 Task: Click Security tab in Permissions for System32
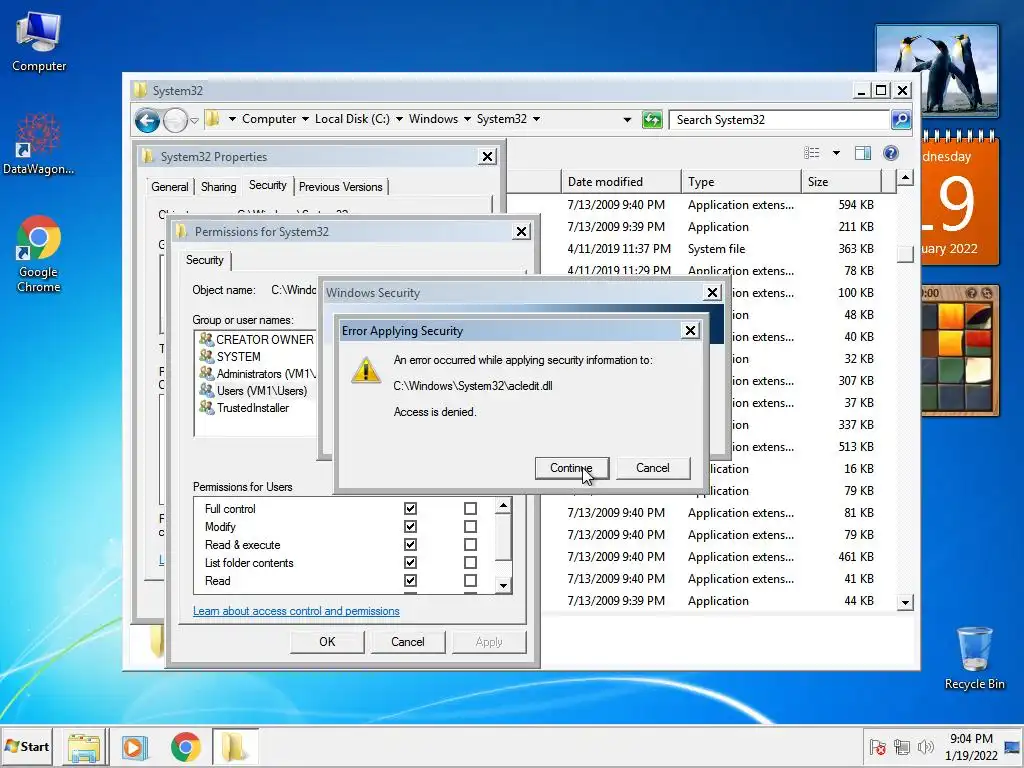pyautogui.click(x=204, y=260)
